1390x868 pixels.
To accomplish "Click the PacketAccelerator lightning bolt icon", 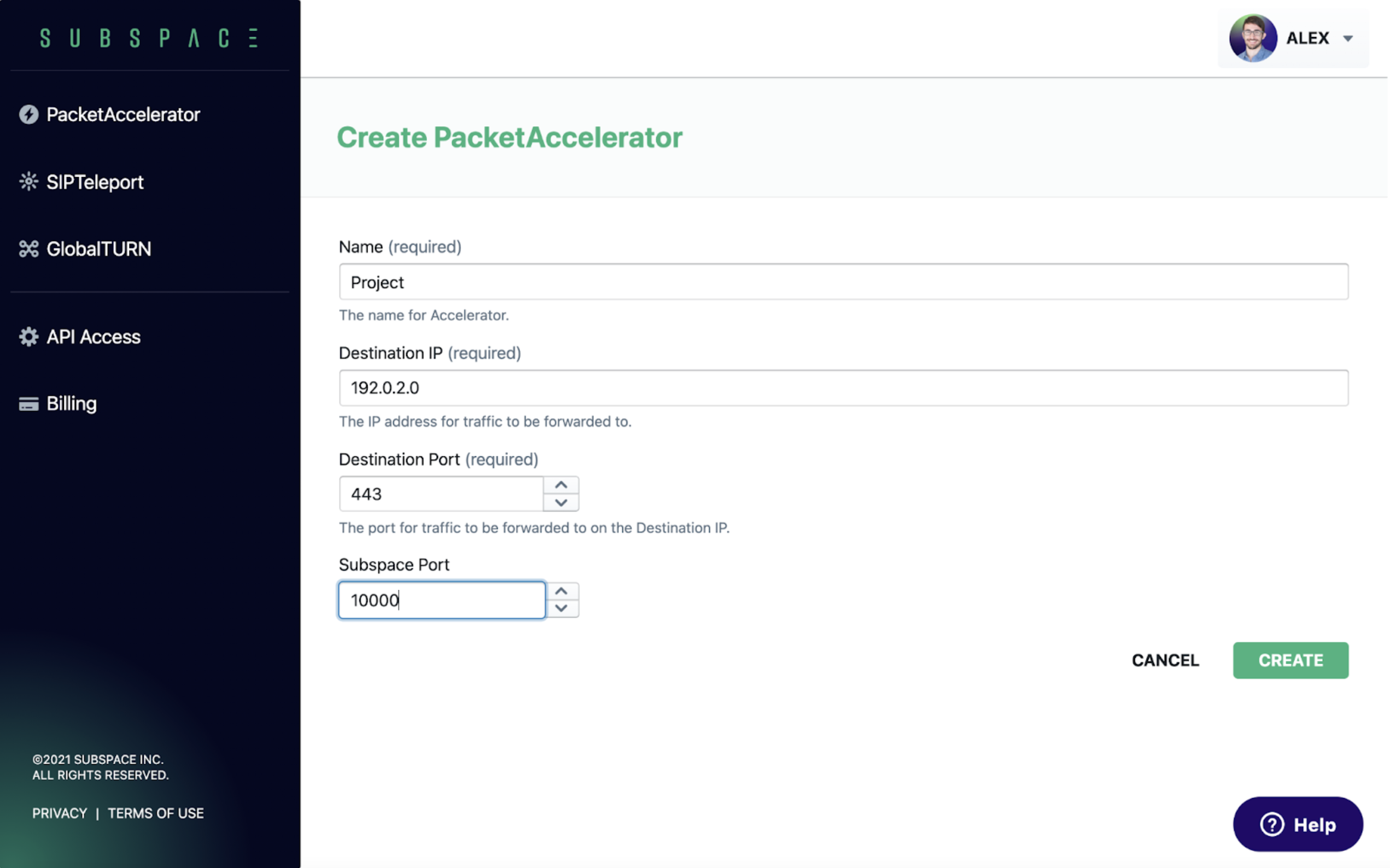I will click(x=28, y=115).
